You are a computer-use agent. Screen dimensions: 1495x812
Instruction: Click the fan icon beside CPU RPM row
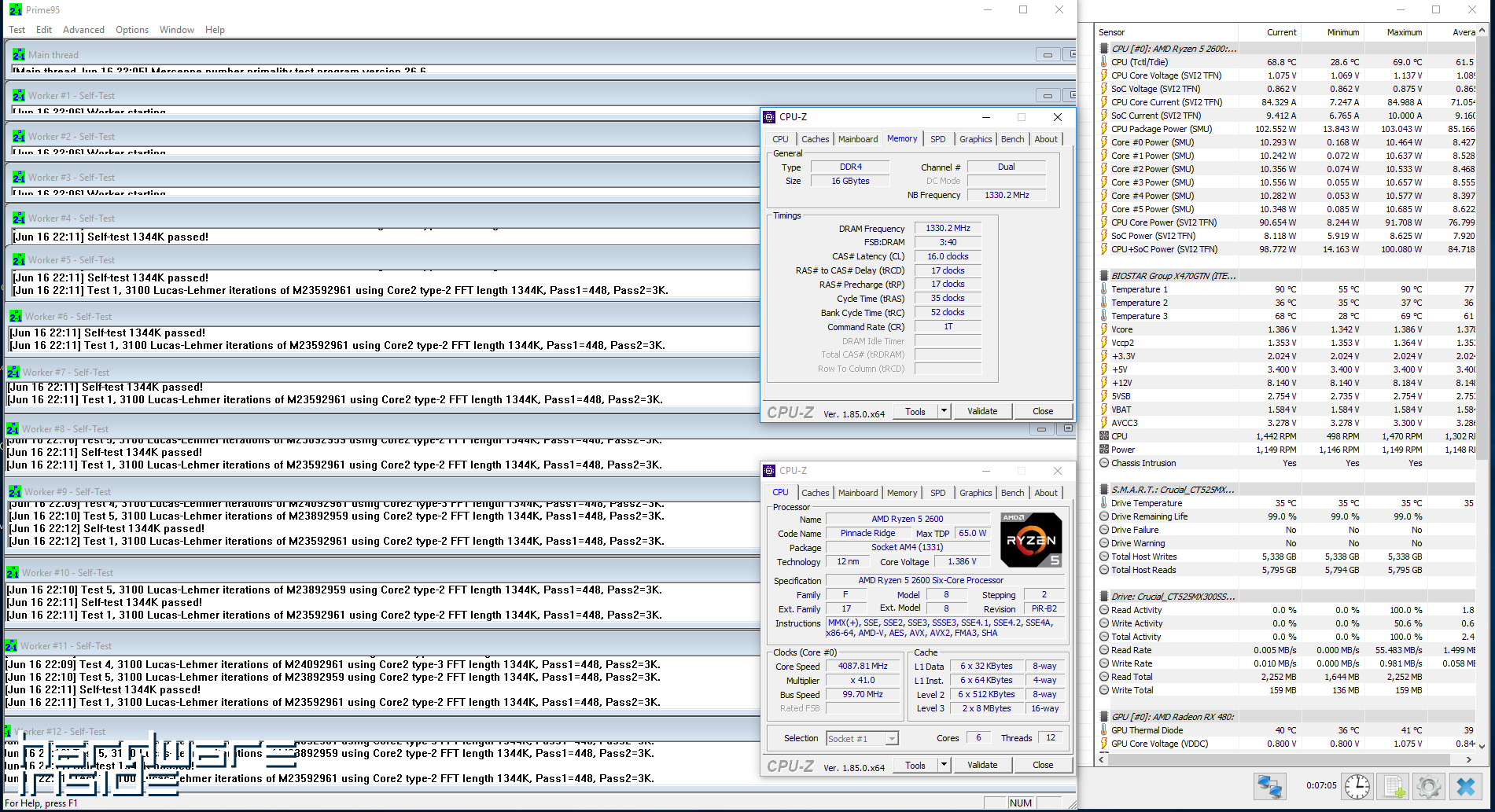[x=1105, y=436]
